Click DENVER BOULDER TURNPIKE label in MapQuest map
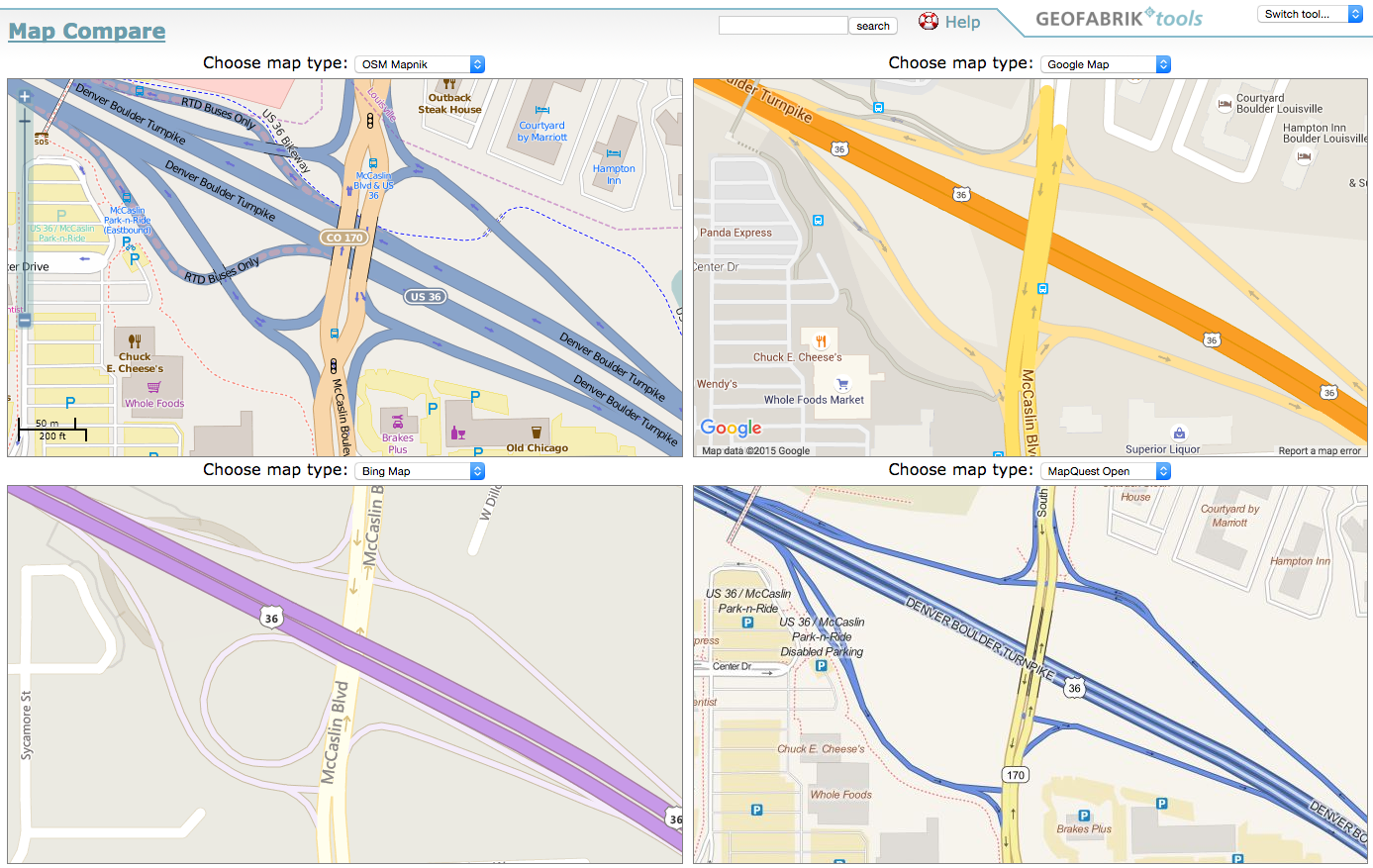The width and height of the screenshot is (1373, 868). [x=980, y=639]
